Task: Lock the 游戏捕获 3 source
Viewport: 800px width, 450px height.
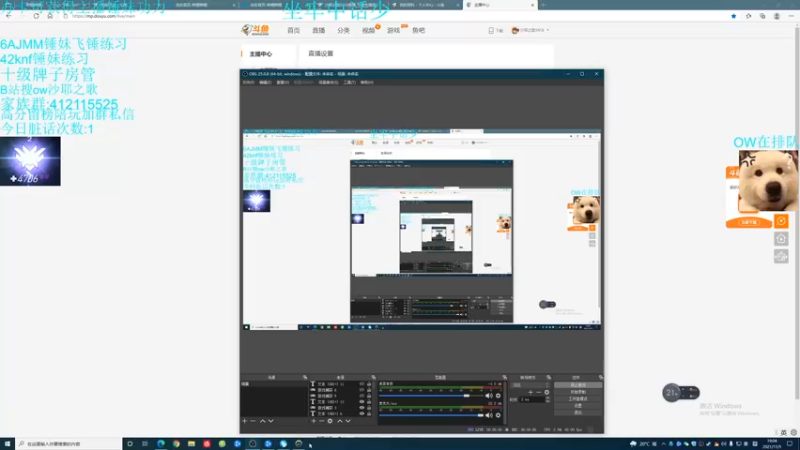Action: (x=369, y=407)
